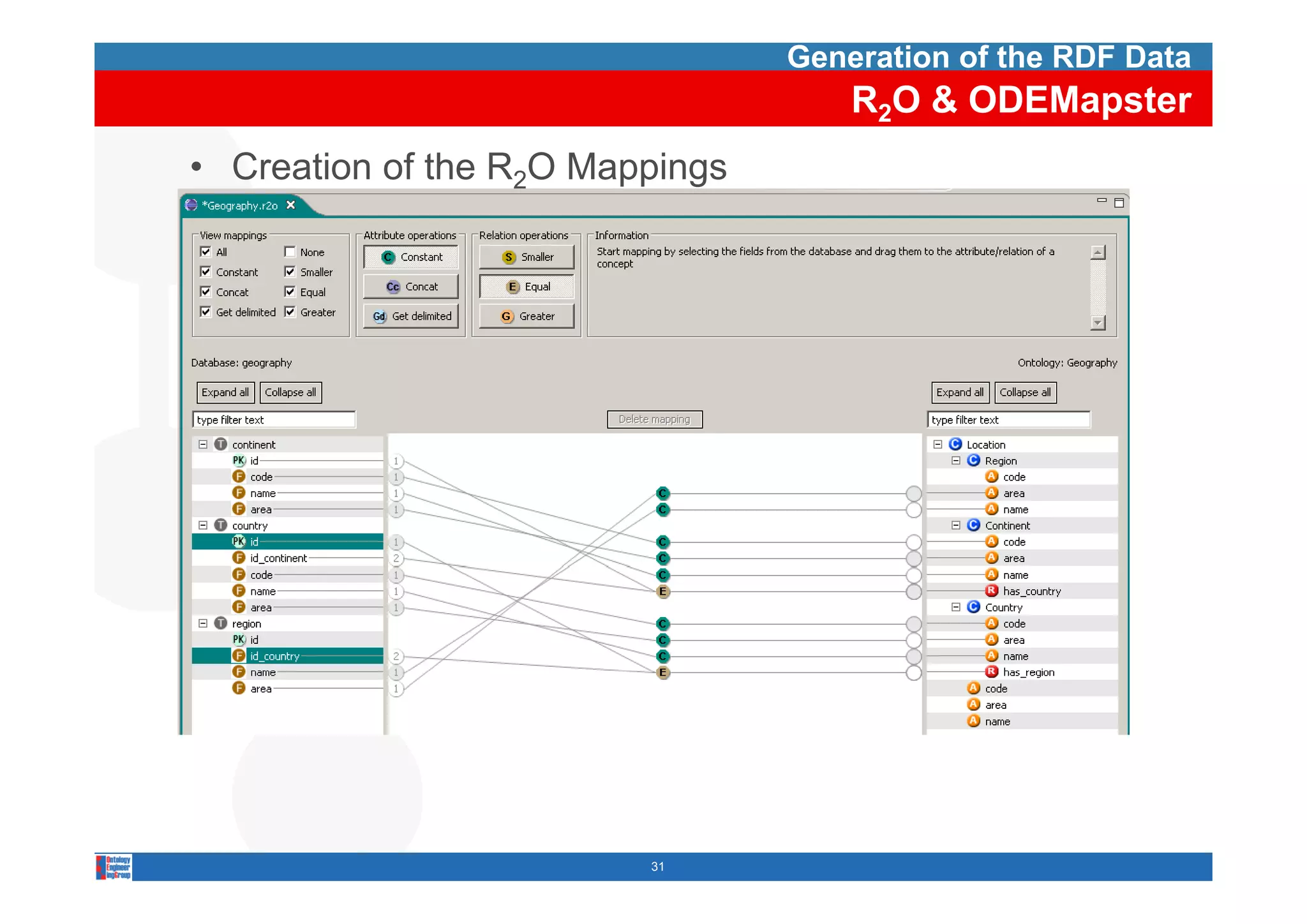This screenshot has width=1307, height=924.
Task: Uncheck the Constant view mappings checkbox
Action: pyautogui.click(x=205, y=271)
